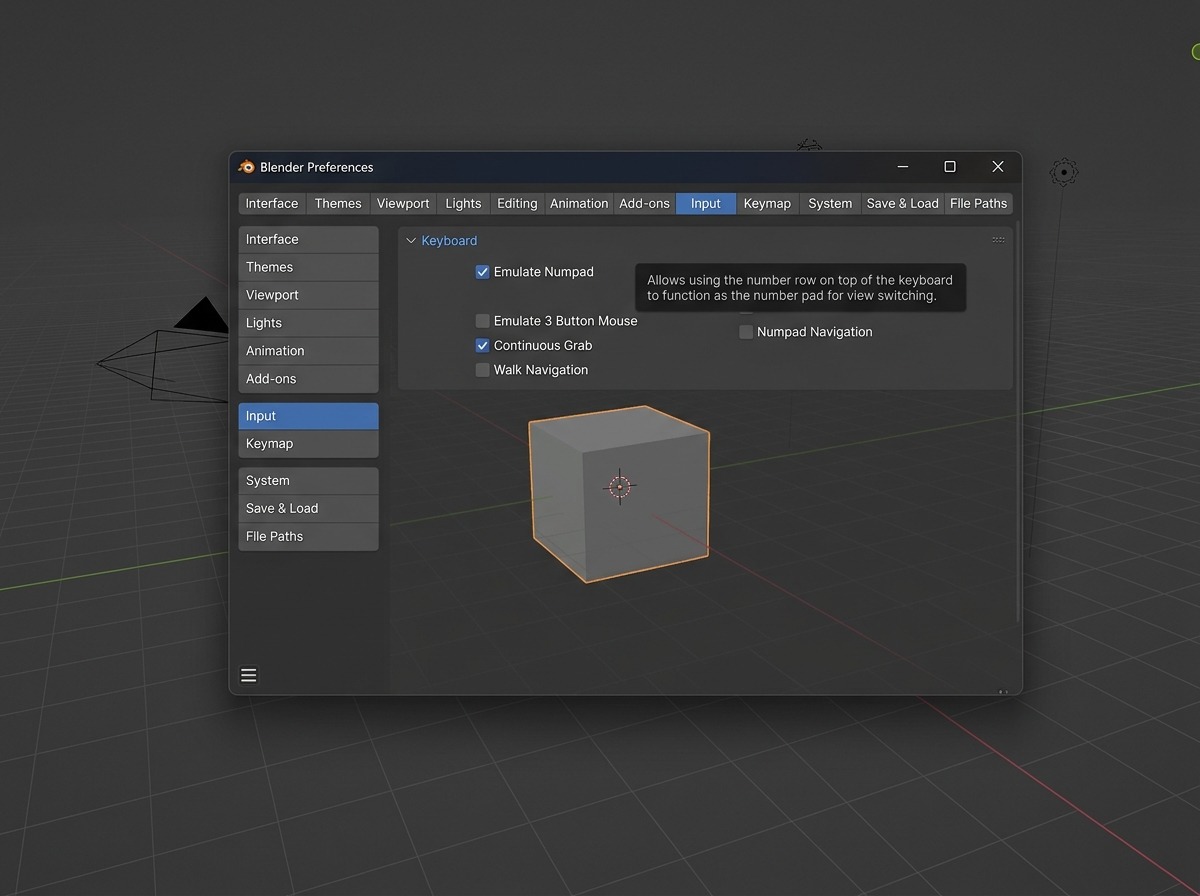
Task: Open Keymap from the left sidebar
Action: [308, 444]
